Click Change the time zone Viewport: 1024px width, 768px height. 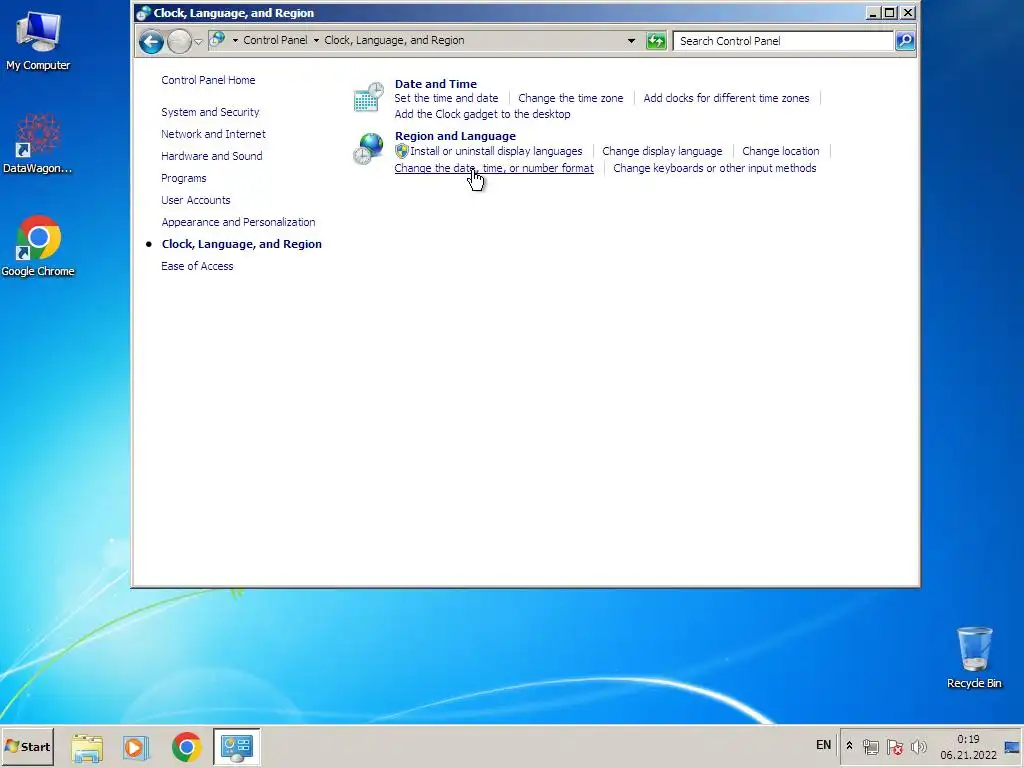coord(571,98)
